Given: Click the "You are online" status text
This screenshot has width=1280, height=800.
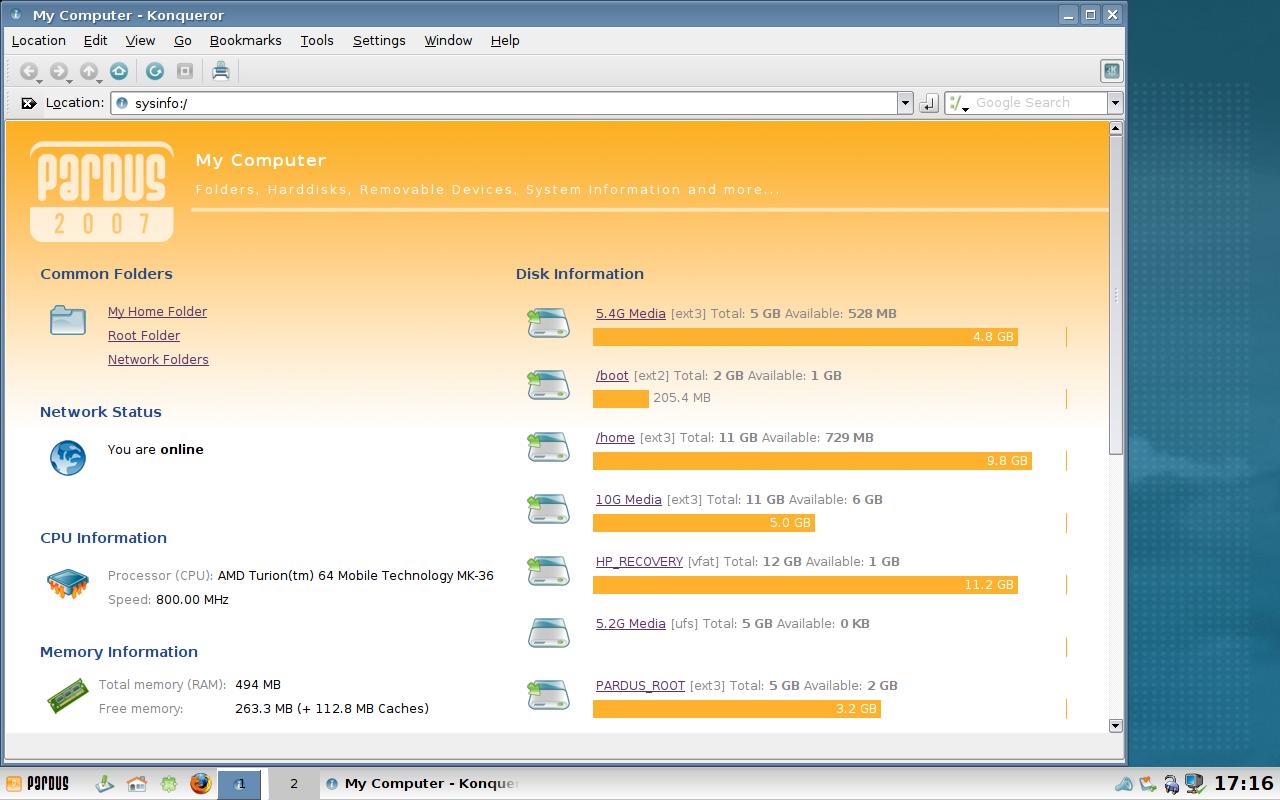Looking at the screenshot, I should pos(155,450).
